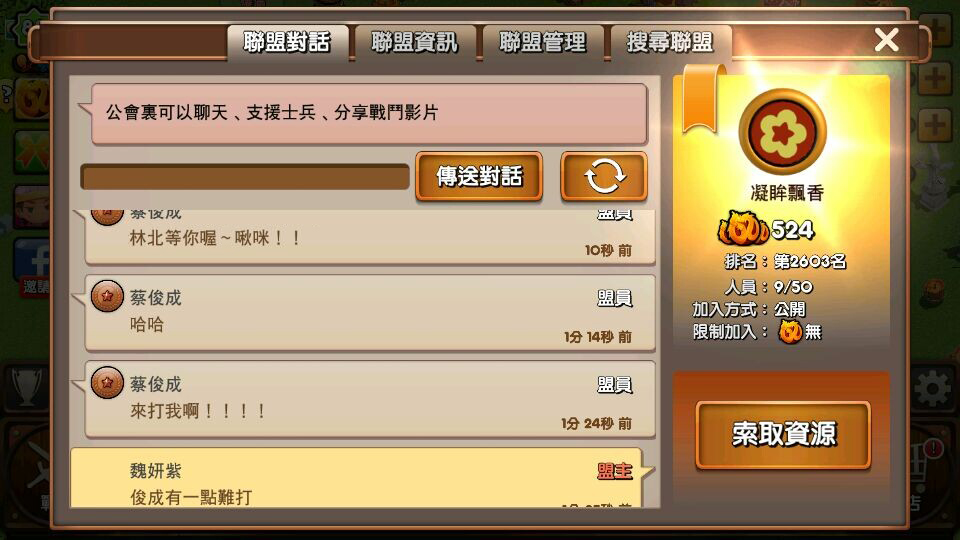This screenshot has width=960, height=540.
Task: Switch to the 聯盟對話 tab
Action: tap(287, 42)
